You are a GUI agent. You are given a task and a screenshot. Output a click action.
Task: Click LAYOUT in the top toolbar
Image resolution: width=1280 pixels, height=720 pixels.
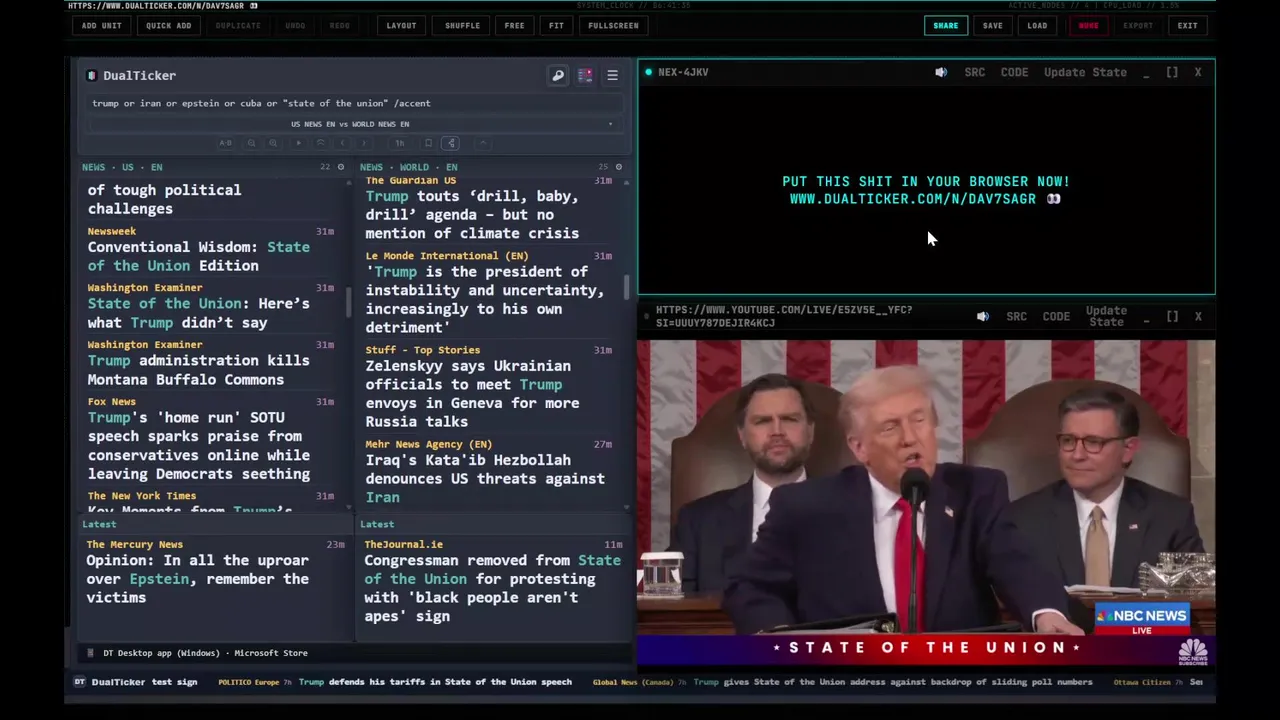(x=401, y=25)
